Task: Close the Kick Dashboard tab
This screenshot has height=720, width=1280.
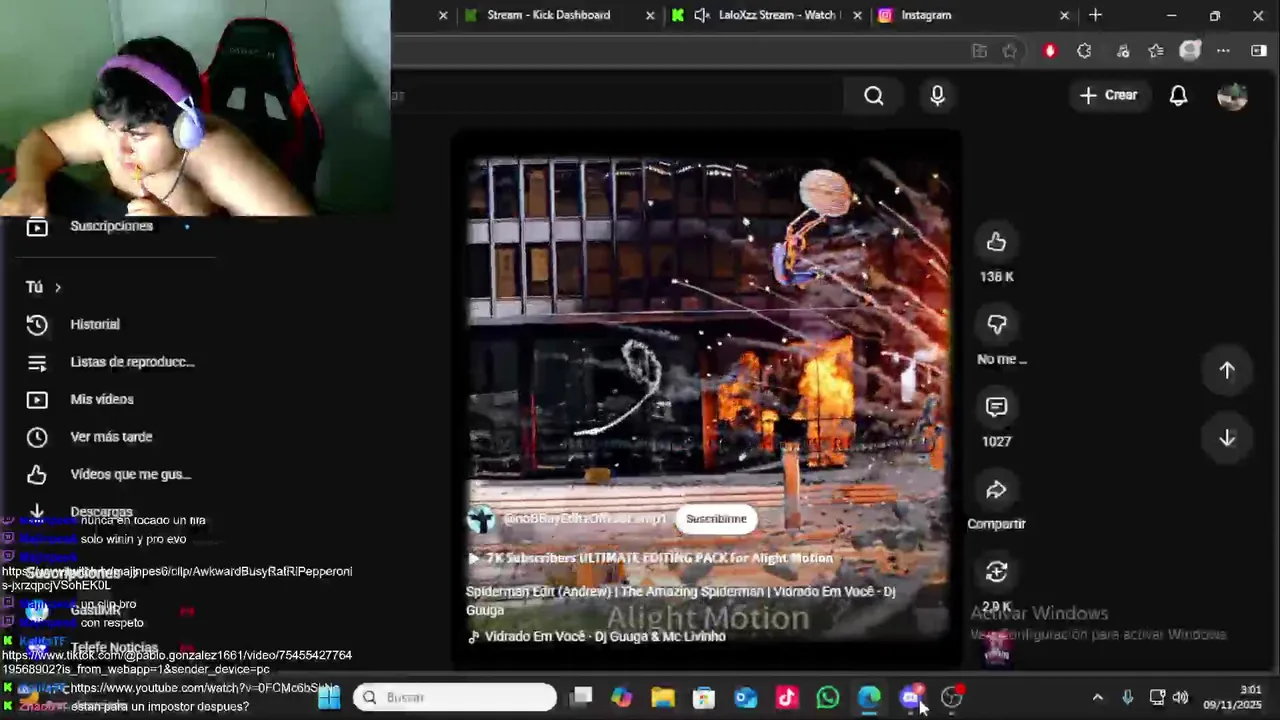Action: [x=650, y=15]
